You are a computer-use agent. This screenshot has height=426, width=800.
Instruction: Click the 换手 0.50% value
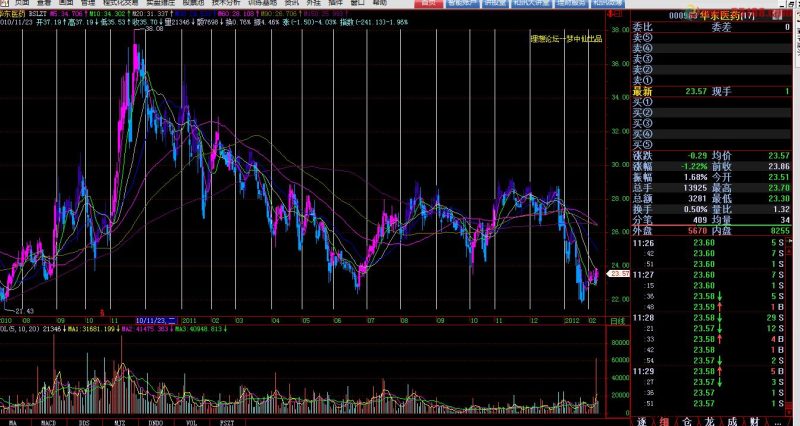pos(695,209)
